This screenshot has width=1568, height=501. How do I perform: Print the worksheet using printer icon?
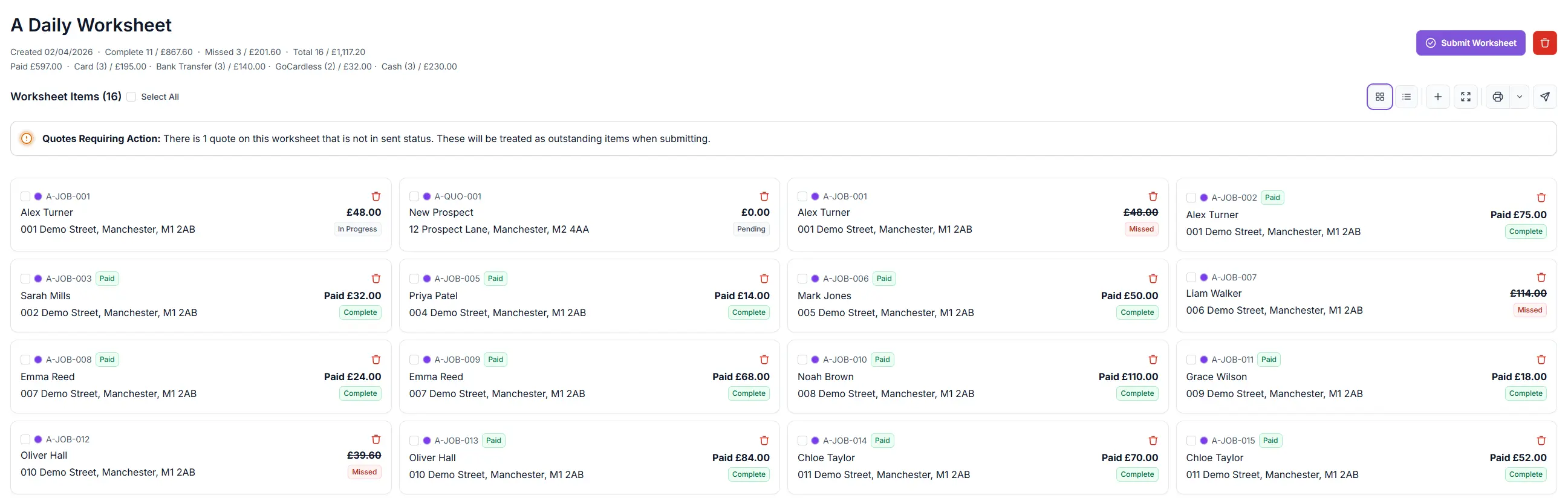pos(1497,96)
